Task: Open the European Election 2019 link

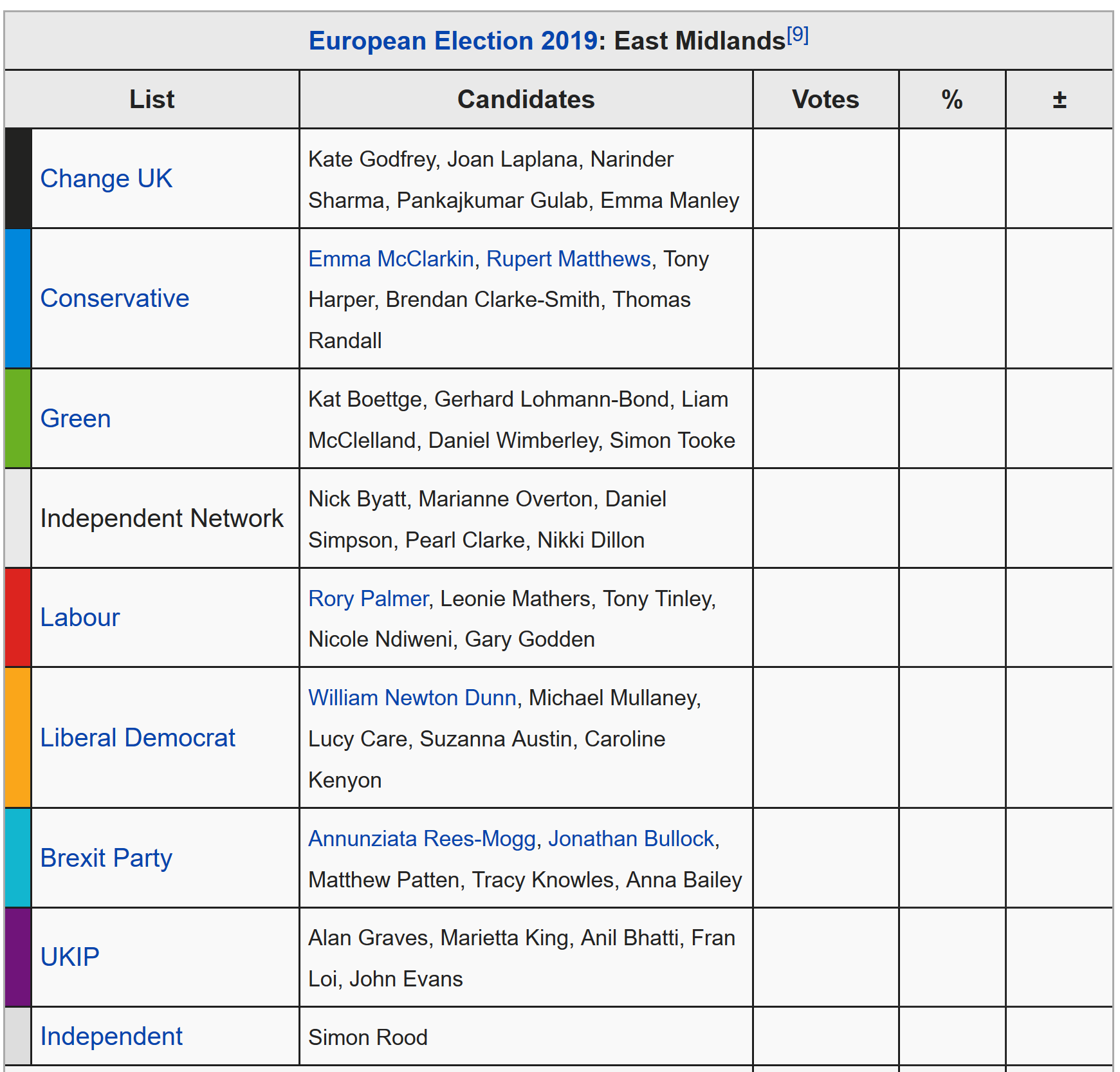Action: tap(454, 41)
